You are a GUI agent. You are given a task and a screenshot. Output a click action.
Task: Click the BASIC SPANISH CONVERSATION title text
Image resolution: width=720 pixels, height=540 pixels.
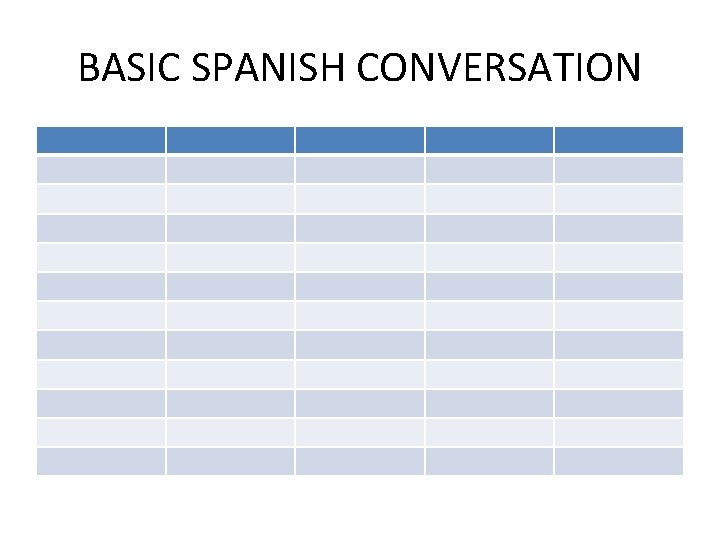pos(360,68)
